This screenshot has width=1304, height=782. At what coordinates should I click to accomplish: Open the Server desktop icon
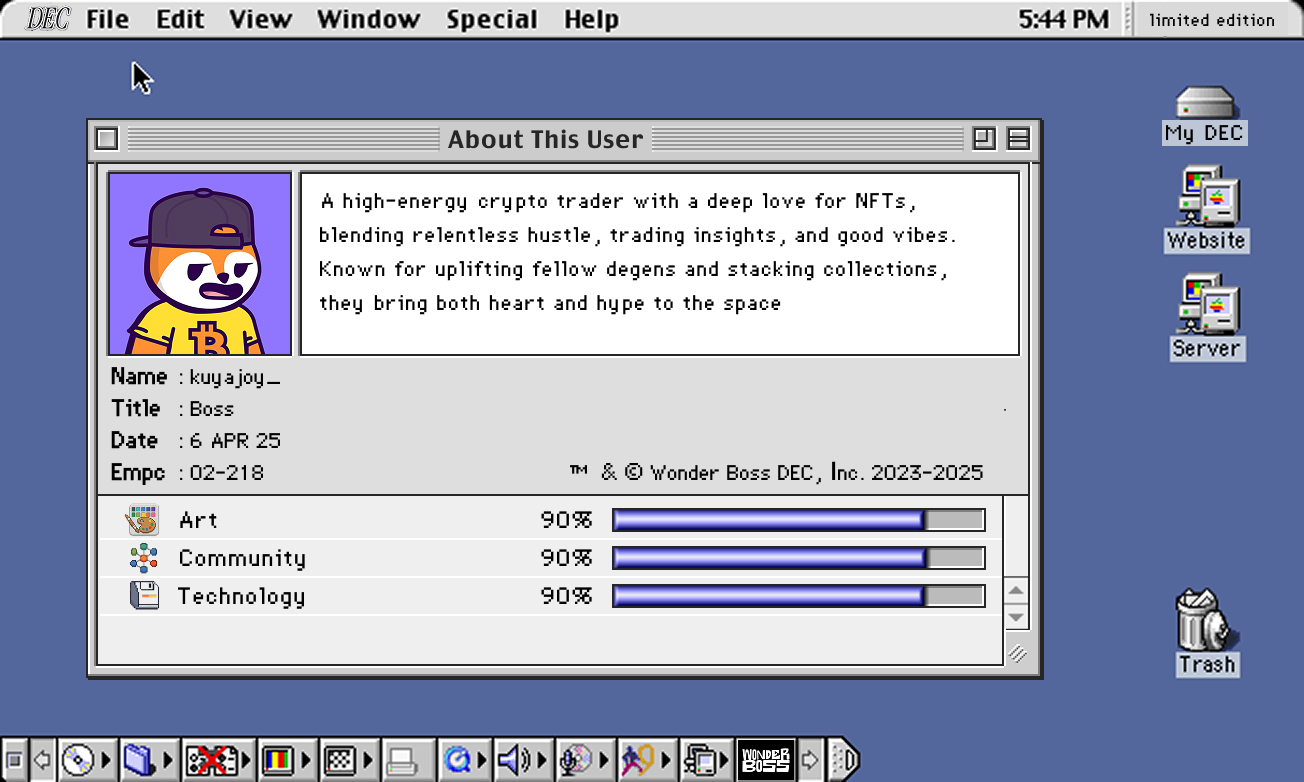click(1206, 307)
